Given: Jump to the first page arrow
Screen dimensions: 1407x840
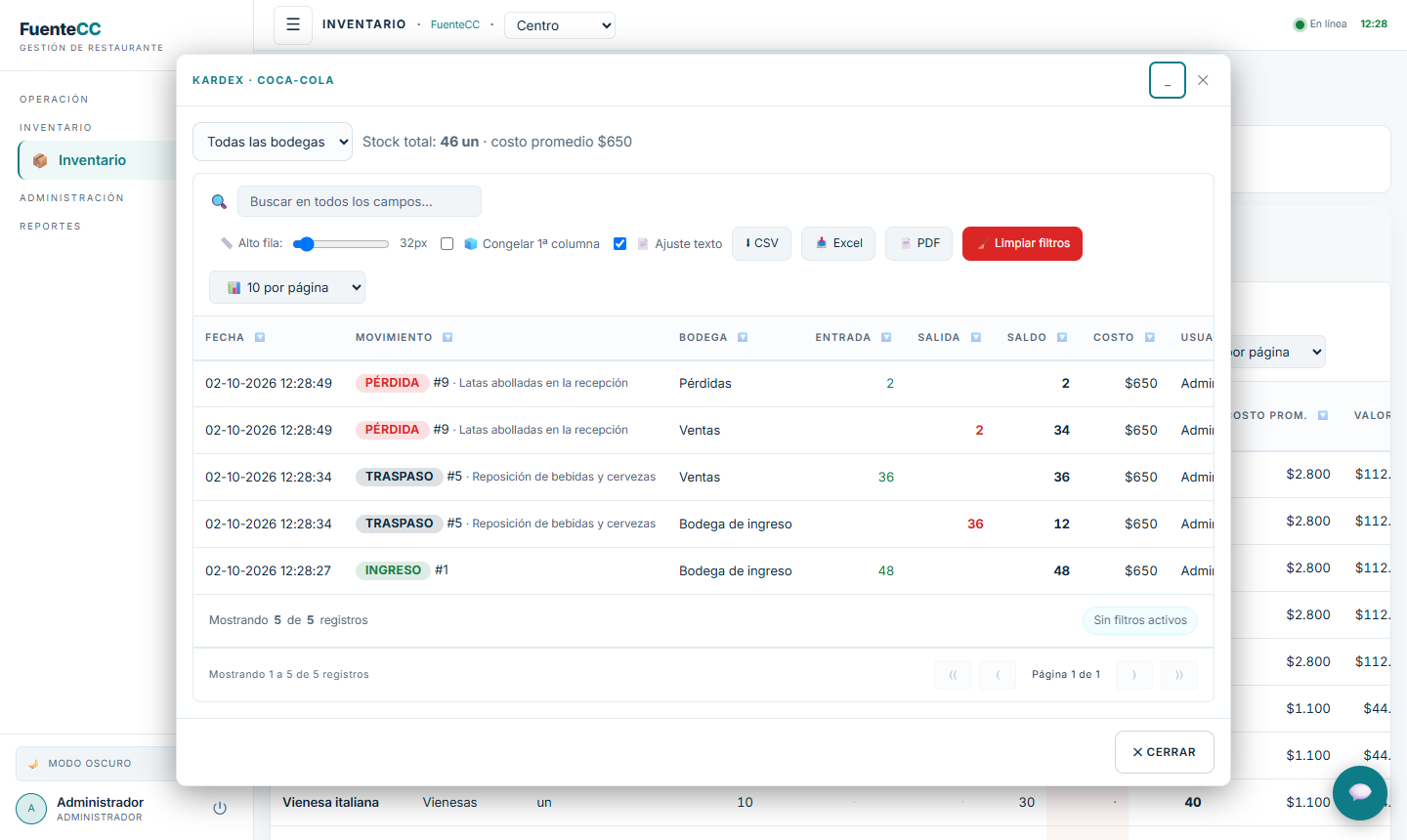Looking at the screenshot, I should [953, 675].
